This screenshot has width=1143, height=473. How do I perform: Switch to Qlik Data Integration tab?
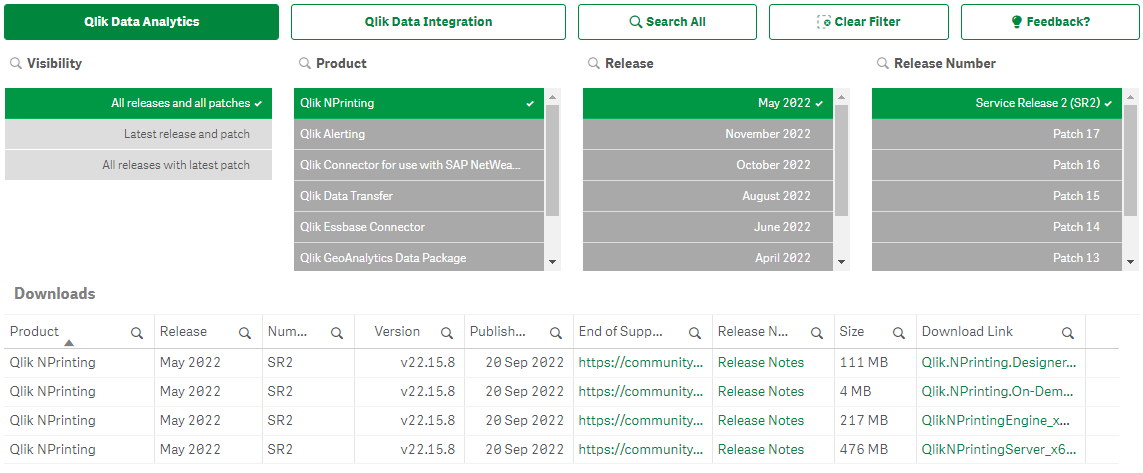tap(428, 22)
